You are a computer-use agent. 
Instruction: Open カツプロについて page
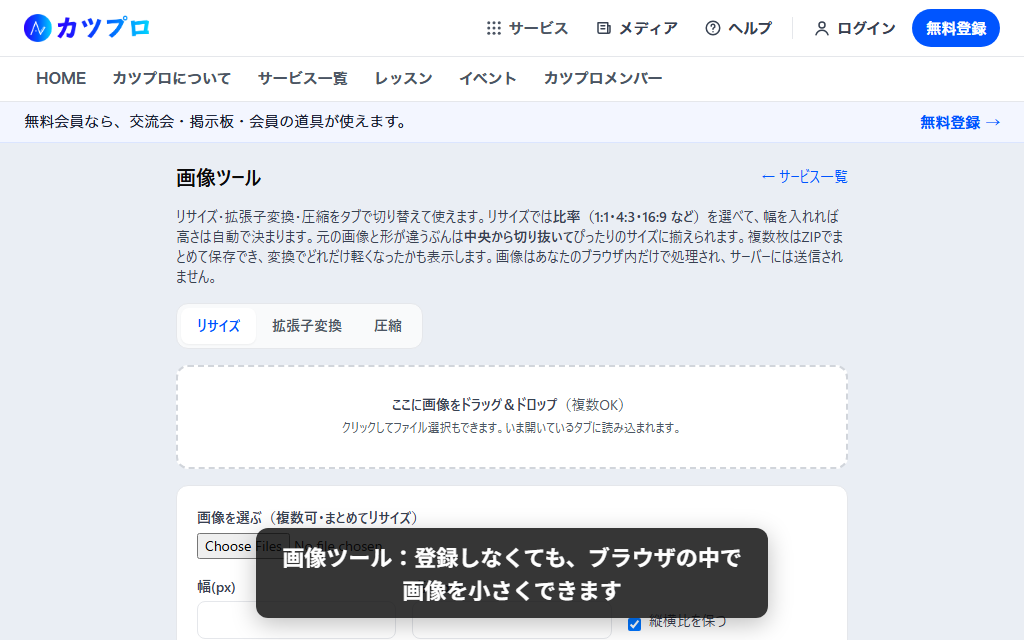pos(172,78)
